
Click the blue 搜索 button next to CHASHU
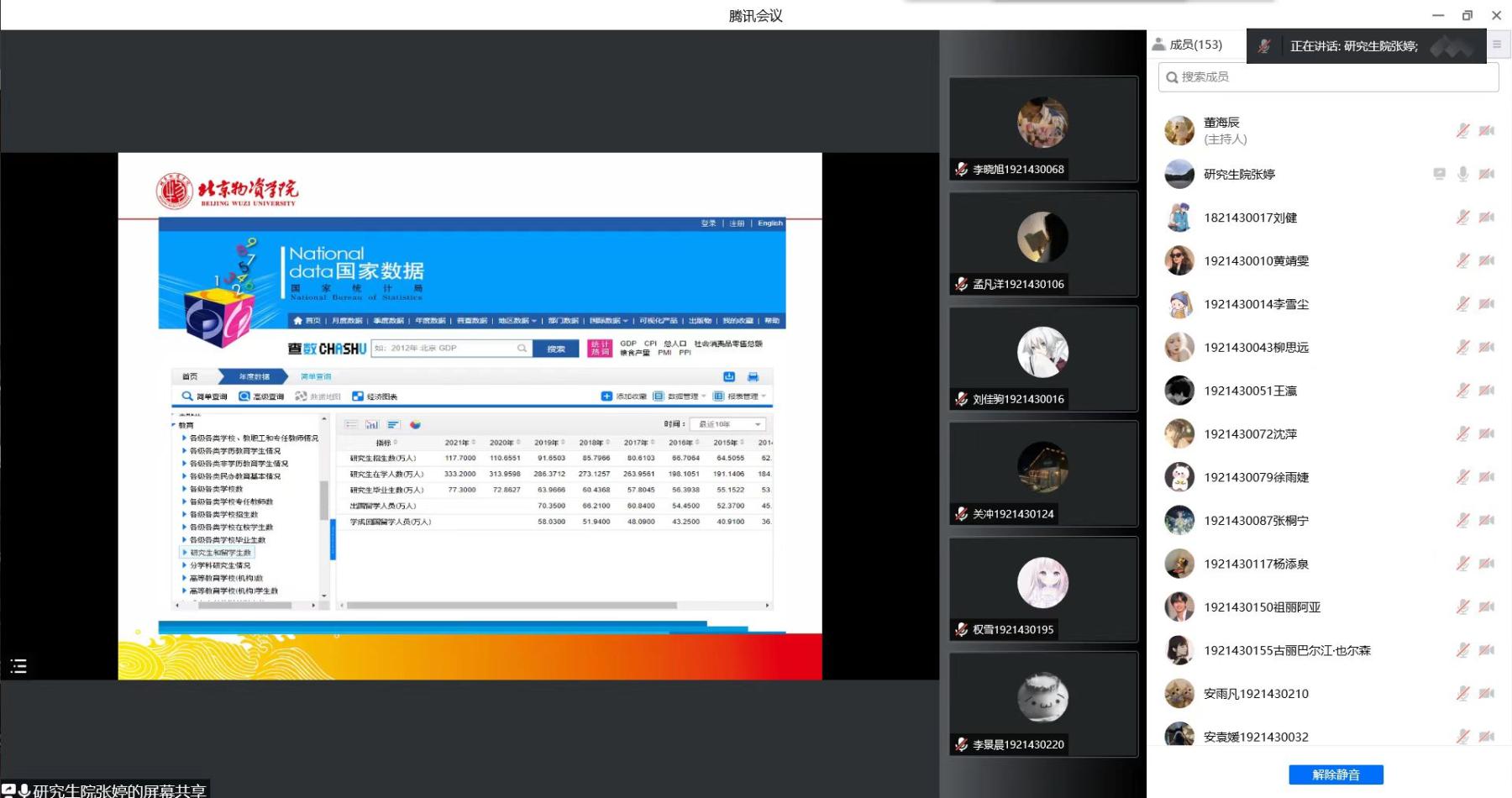pos(556,349)
